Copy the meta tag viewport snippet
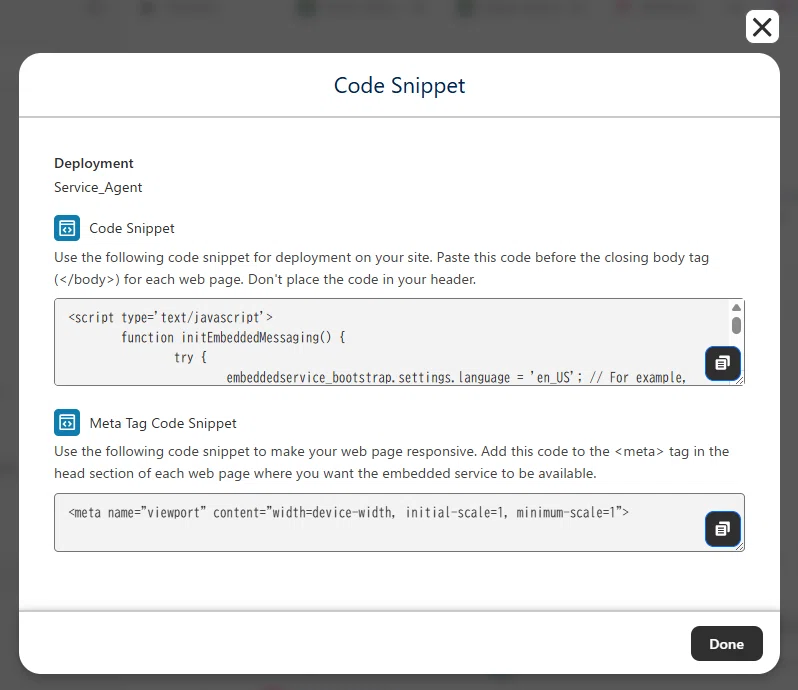 tap(723, 529)
